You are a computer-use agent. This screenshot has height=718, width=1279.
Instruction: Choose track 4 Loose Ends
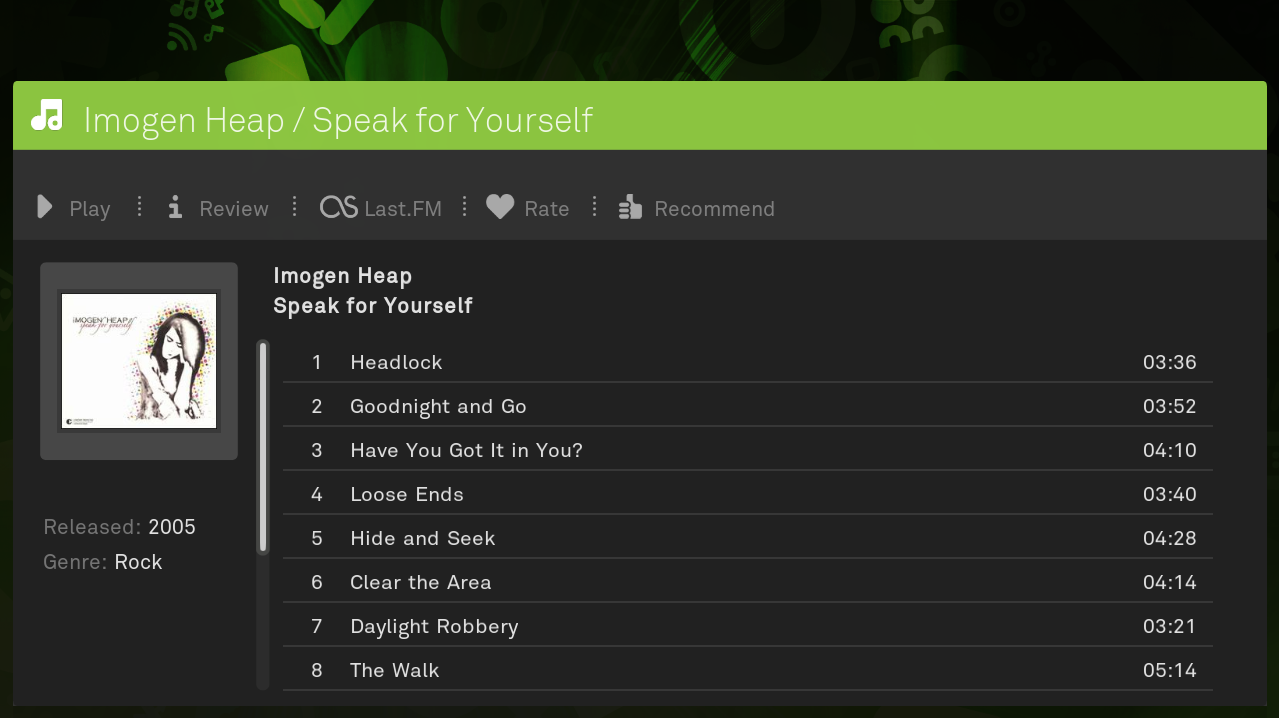748,494
